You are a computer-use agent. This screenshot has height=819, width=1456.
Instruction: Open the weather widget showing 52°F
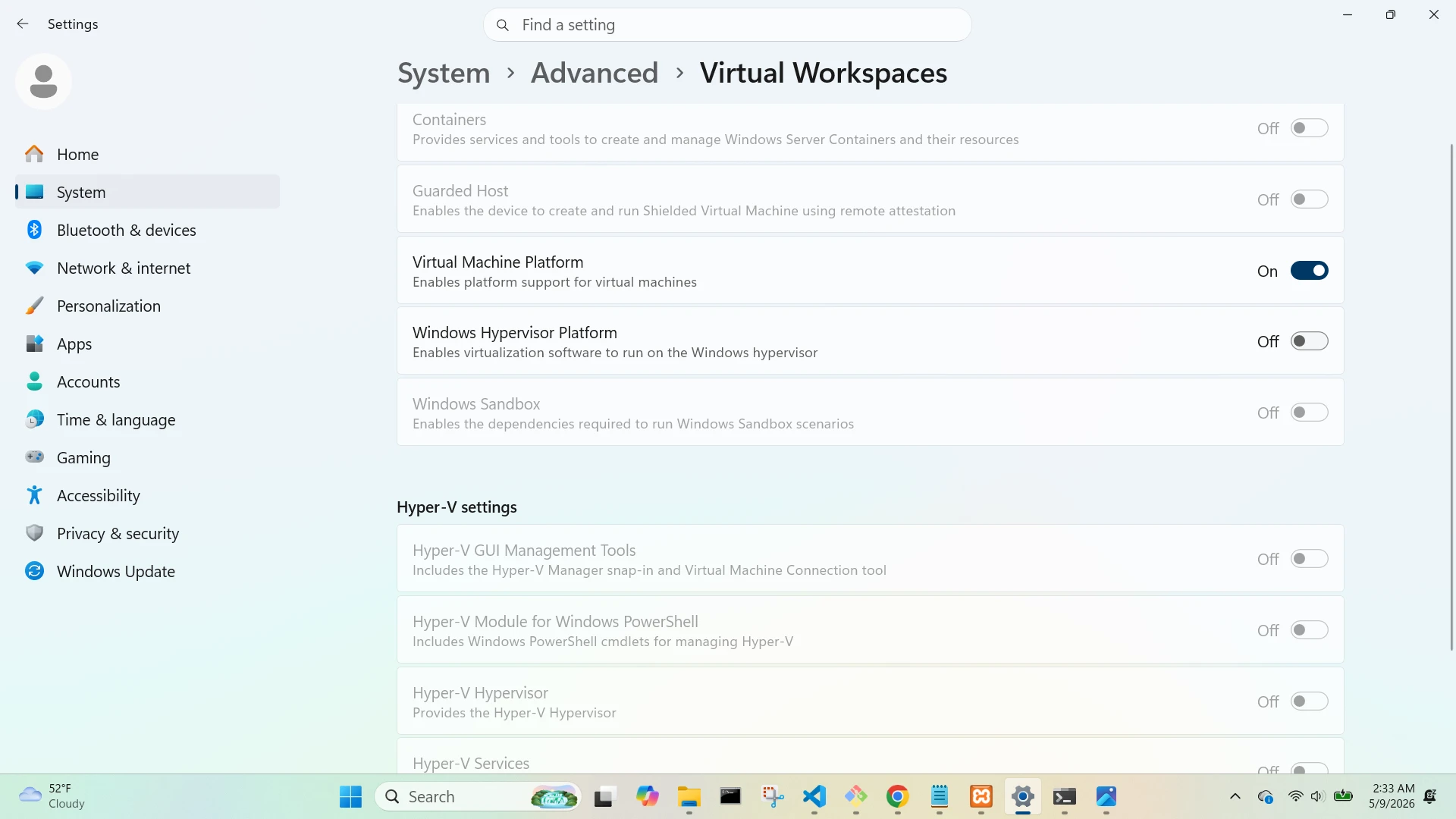click(x=53, y=796)
